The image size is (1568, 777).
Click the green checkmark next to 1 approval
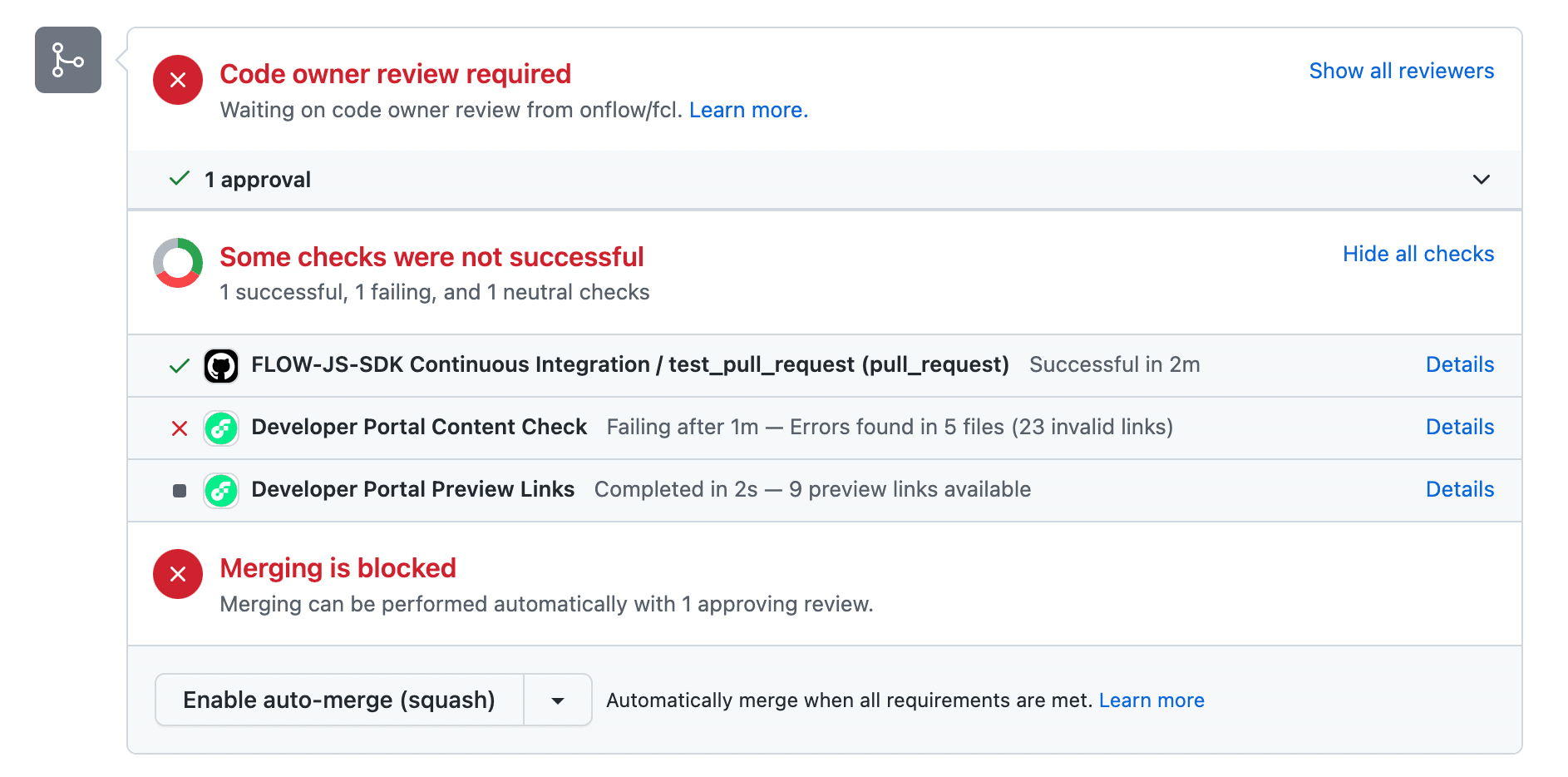(178, 179)
